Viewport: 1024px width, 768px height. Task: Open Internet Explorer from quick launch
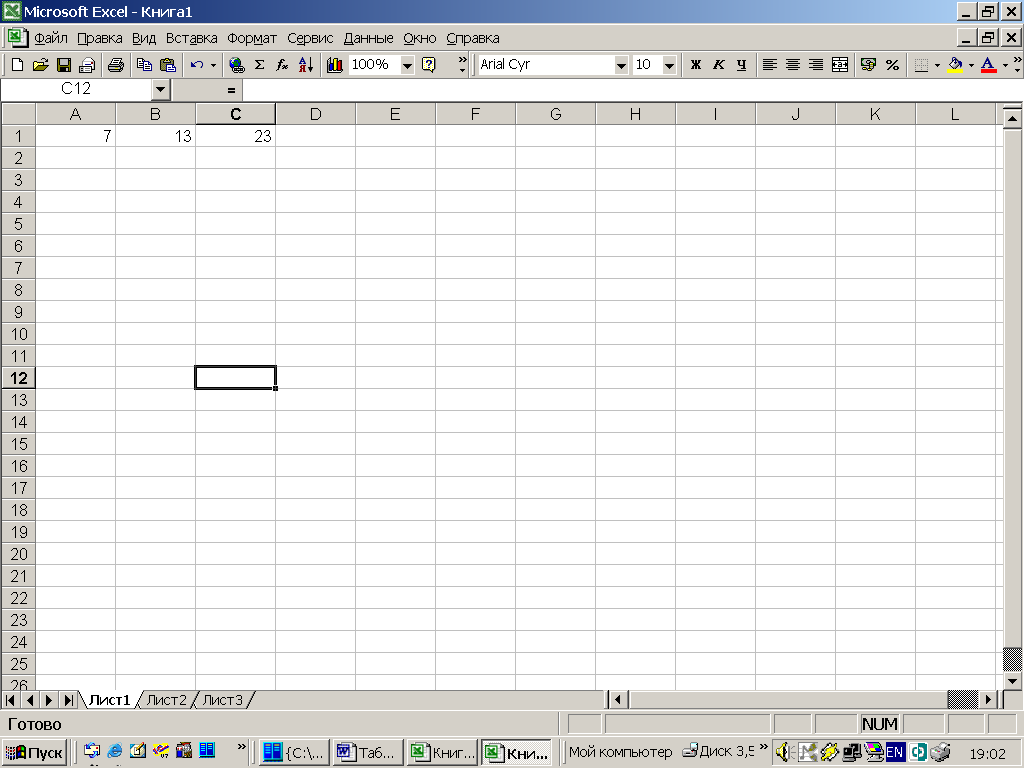(115, 751)
